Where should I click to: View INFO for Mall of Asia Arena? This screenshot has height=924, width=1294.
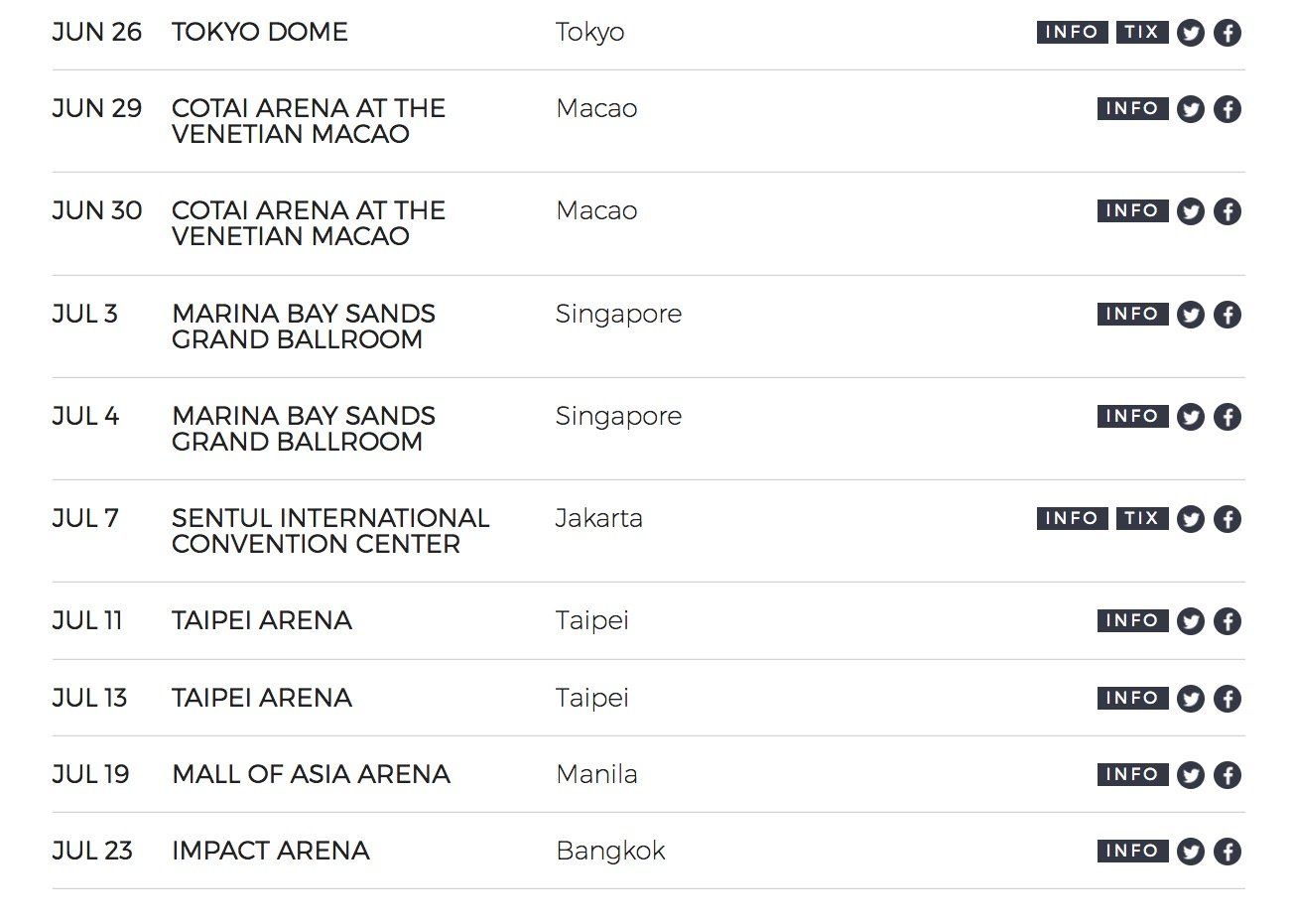click(1132, 774)
